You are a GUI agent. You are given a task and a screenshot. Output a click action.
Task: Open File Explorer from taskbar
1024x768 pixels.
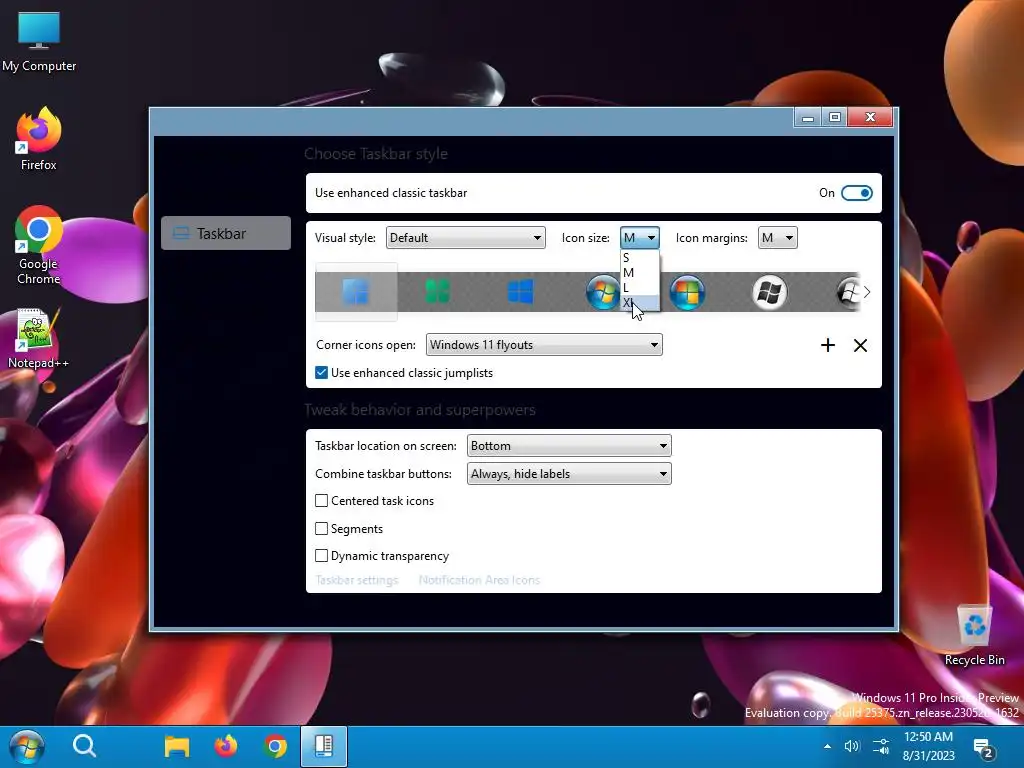pos(176,746)
